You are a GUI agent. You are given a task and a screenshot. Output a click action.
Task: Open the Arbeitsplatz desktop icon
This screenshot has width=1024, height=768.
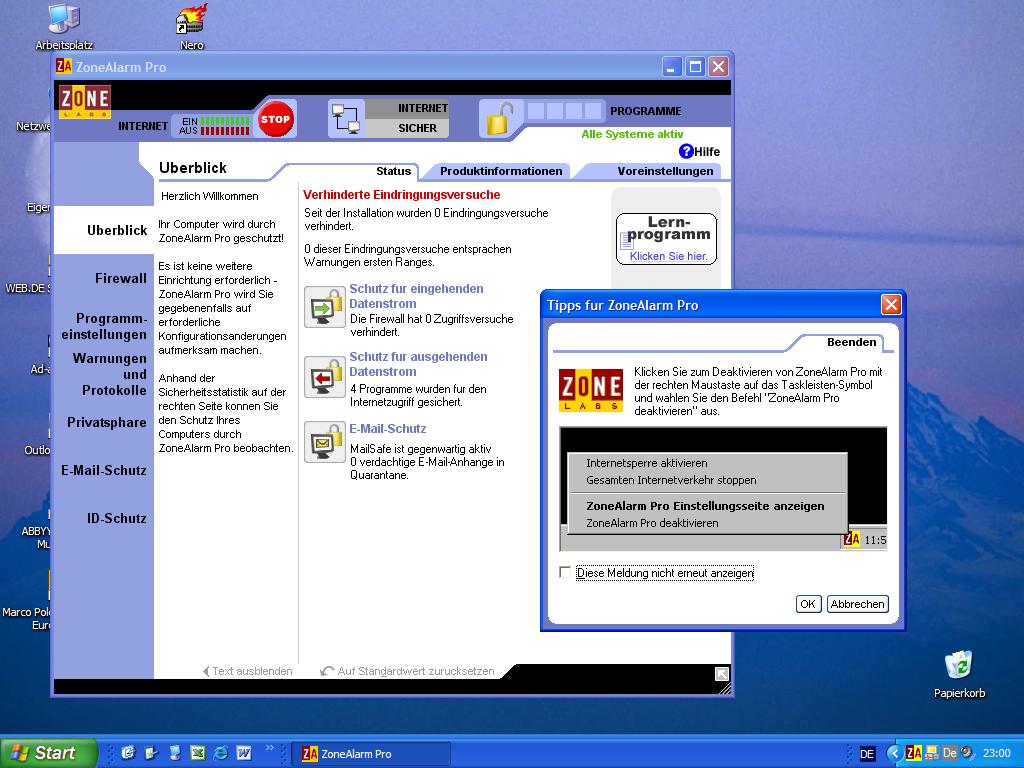click(64, 27)
